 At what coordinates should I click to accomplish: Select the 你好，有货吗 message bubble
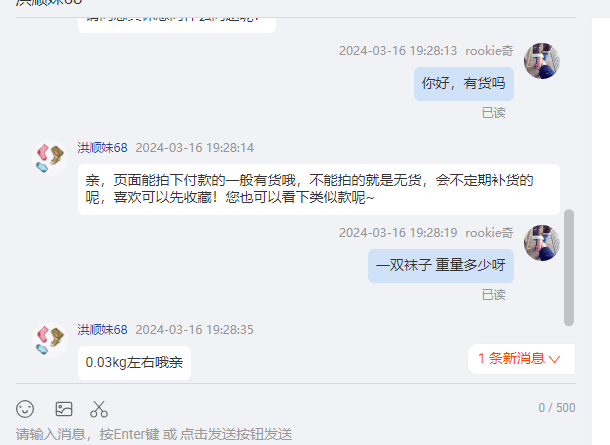464,84
